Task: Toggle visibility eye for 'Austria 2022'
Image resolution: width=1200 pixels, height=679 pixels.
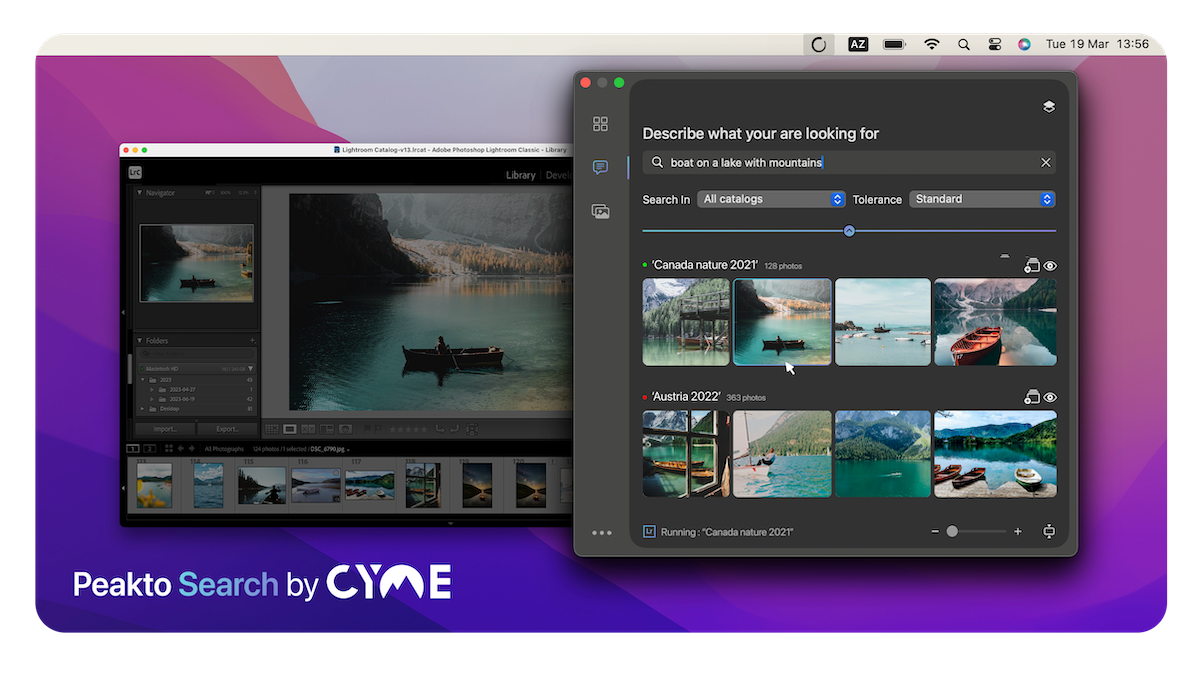Action: pos(1050,397)
